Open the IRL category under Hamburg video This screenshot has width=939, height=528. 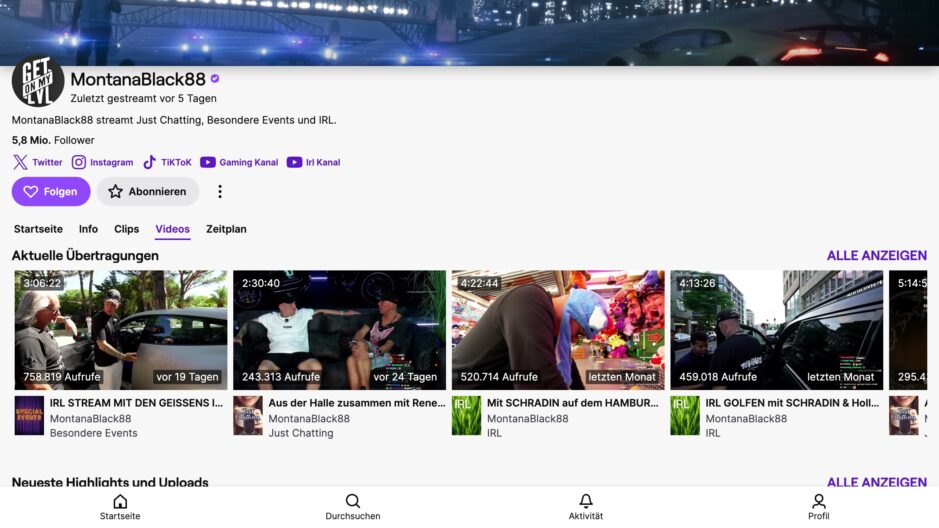point(494,433)
